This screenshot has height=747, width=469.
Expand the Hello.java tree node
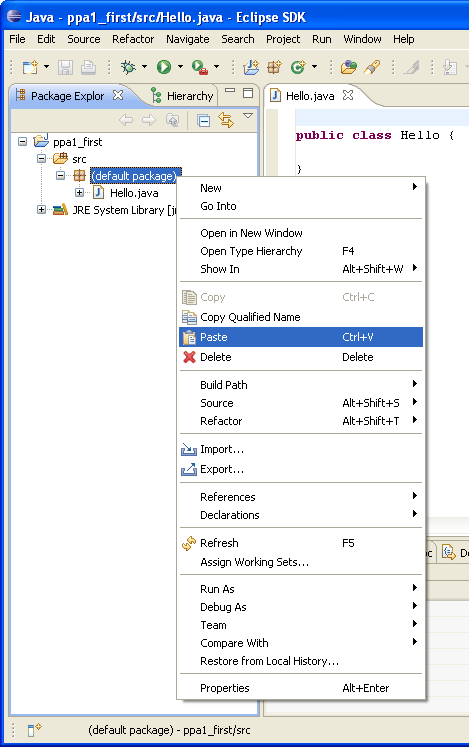coord(80,193)
